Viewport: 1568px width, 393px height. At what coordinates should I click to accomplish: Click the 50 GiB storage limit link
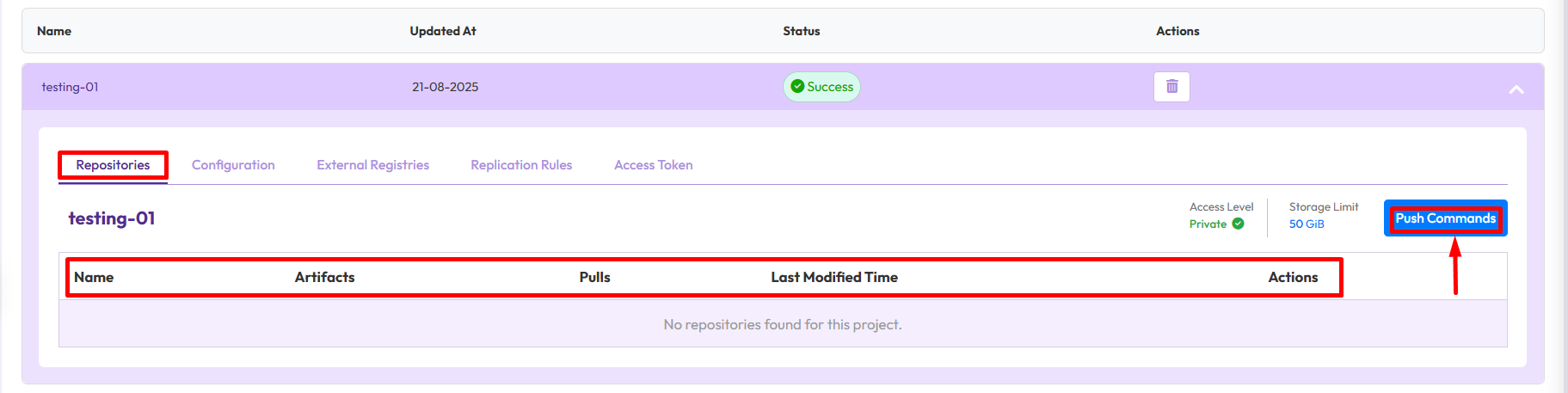click(x=1307, y=224)
